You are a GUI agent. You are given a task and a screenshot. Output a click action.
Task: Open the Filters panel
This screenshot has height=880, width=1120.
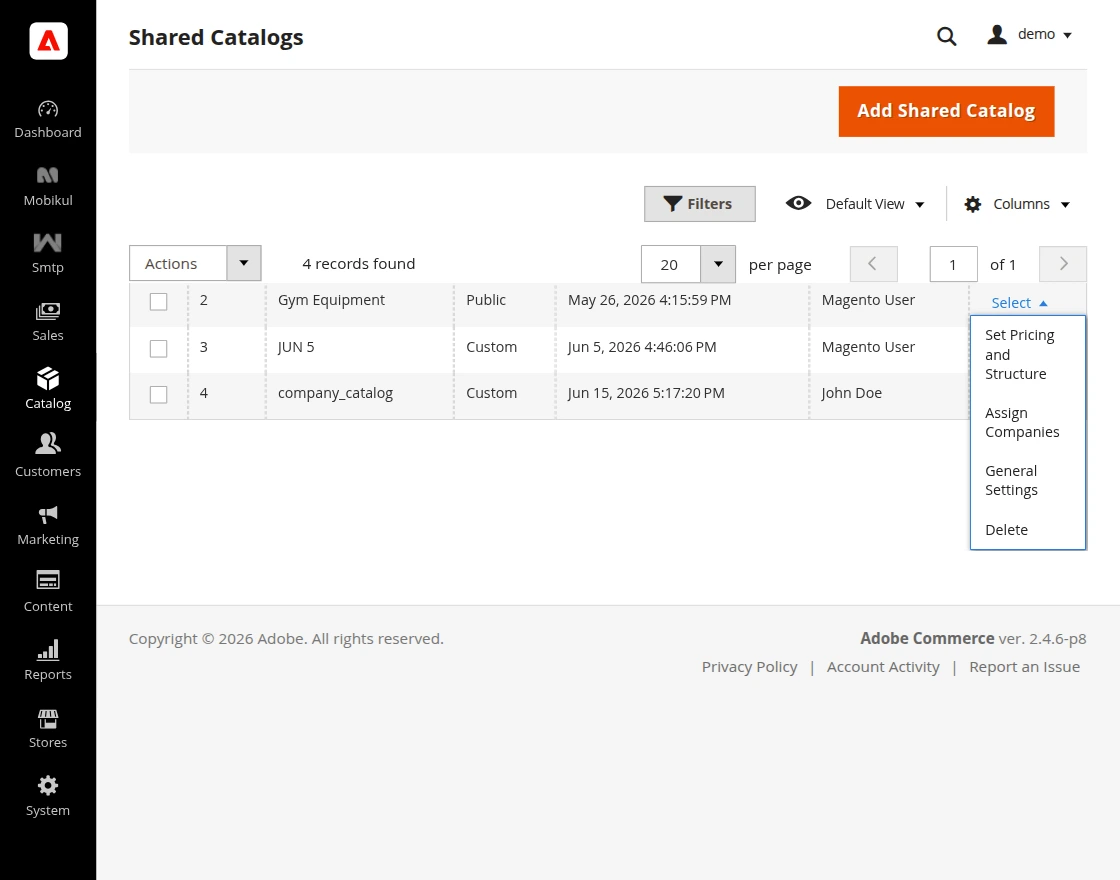click(699, 204)
